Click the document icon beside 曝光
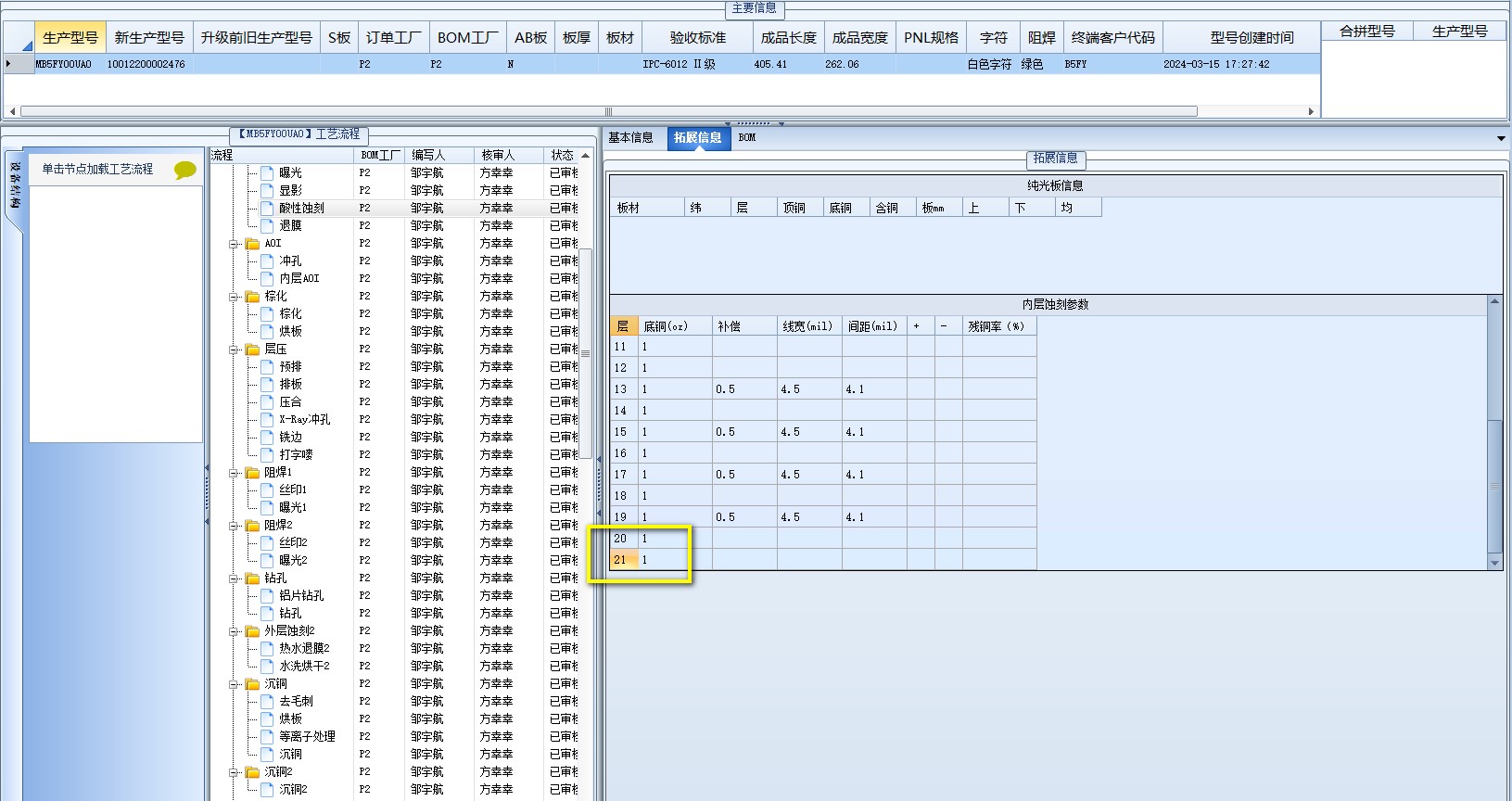The width and height of the screenshot is (1512, 801). [267, 172]
